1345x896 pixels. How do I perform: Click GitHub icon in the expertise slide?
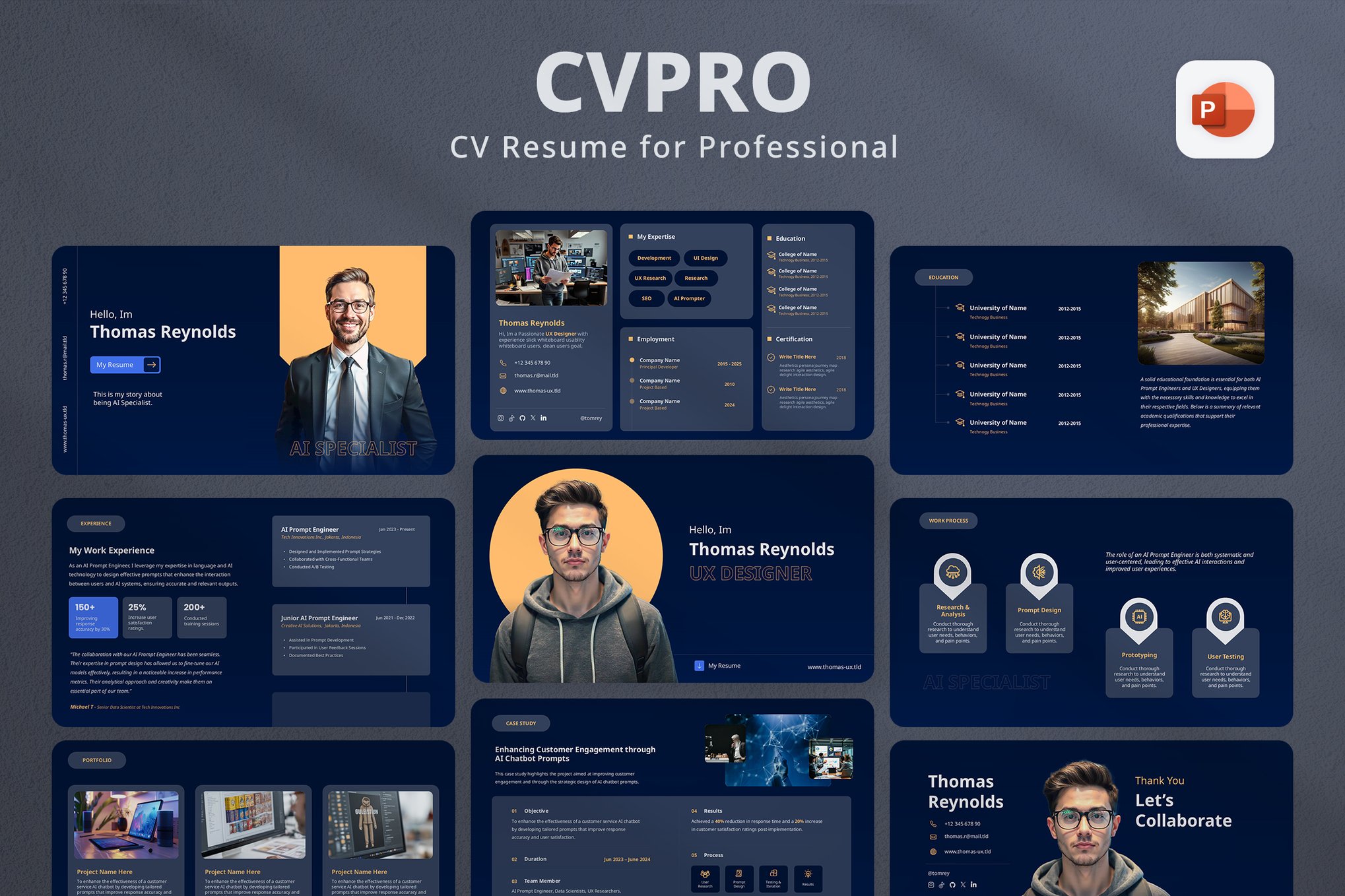pos(522,418)
